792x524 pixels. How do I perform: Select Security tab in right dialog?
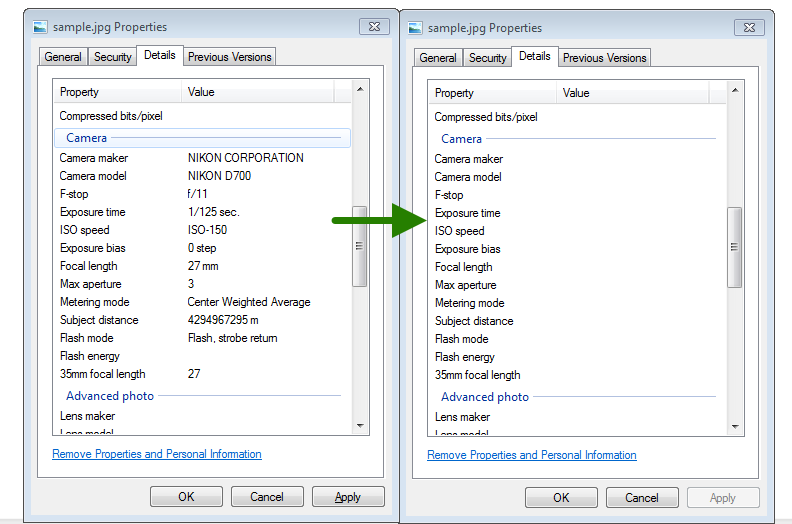(x=487, y=58)
